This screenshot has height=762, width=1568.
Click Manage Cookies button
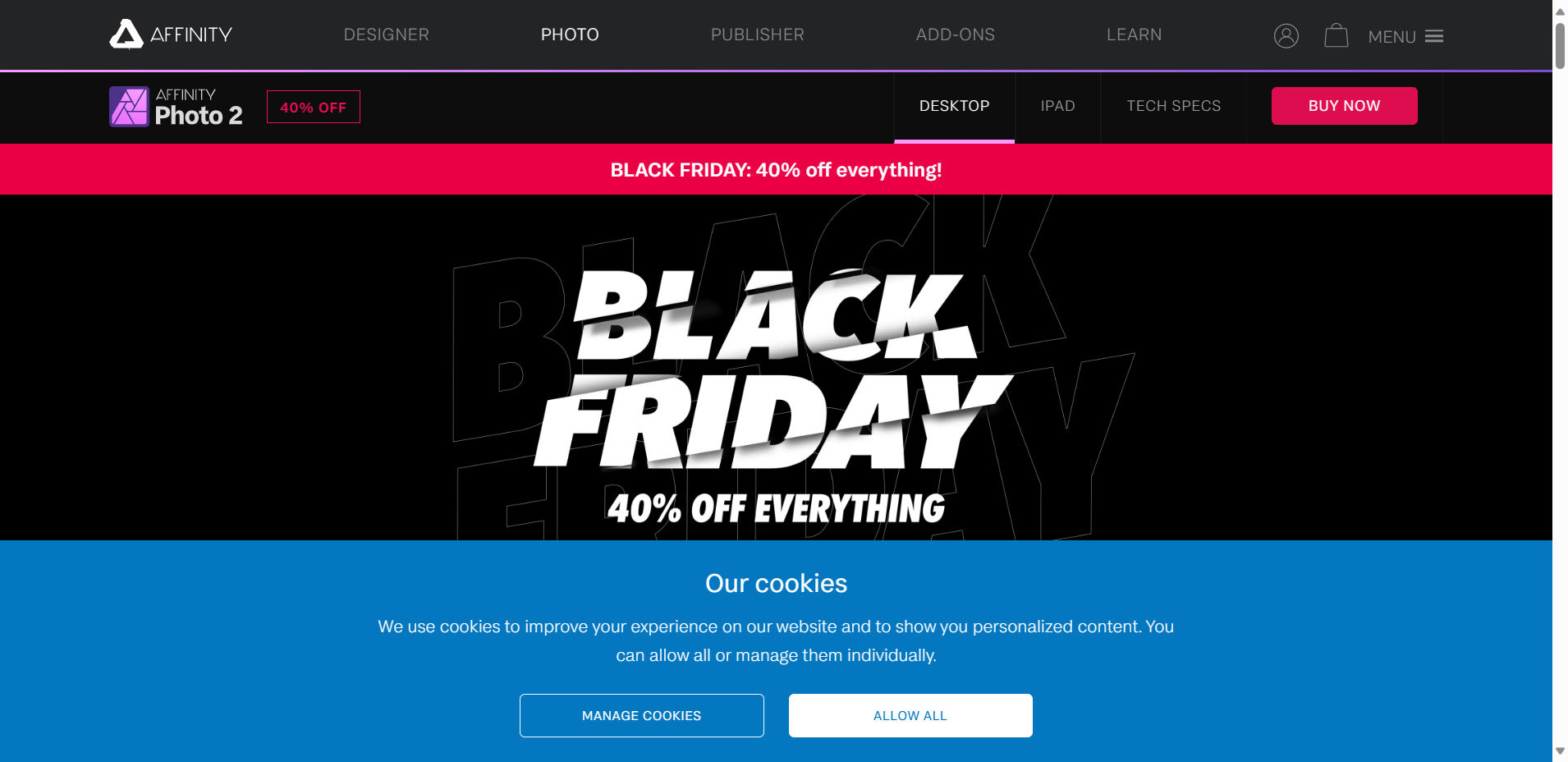coord(641,715)
